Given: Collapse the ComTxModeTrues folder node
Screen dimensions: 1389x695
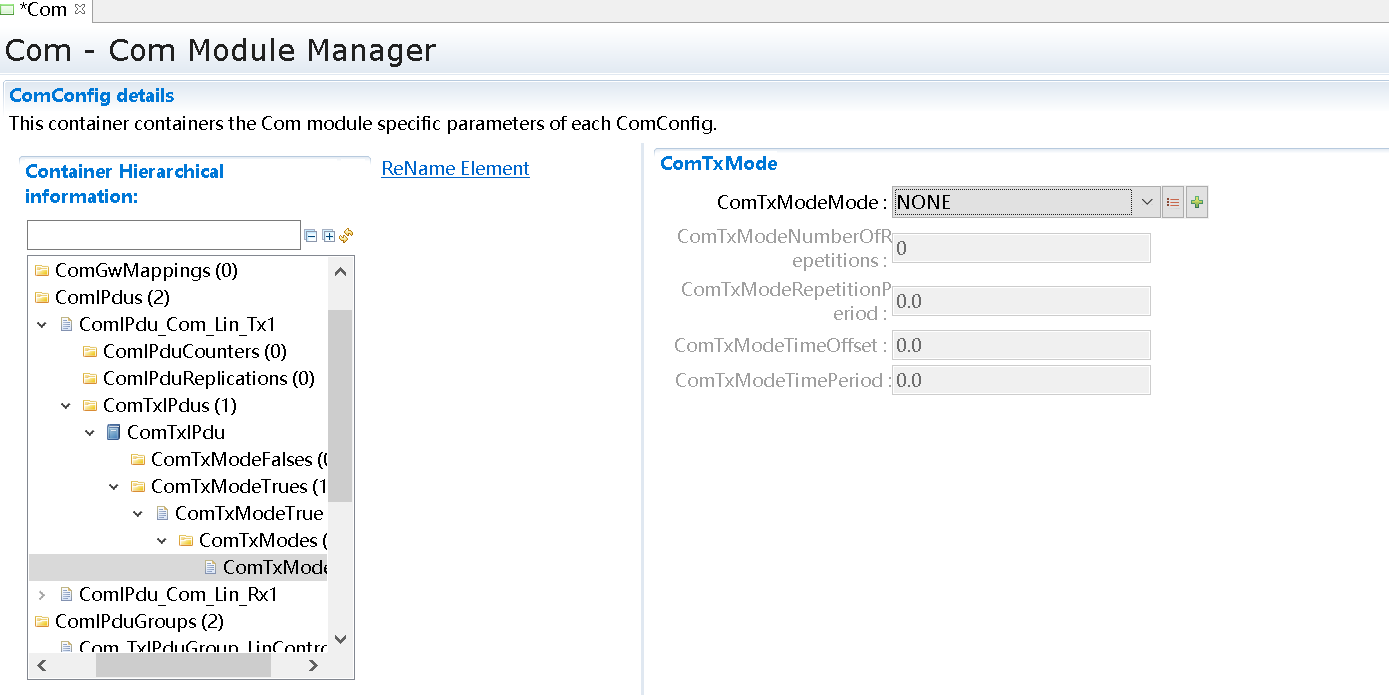Looking at the screenshot, I should (x=114, y=487).
